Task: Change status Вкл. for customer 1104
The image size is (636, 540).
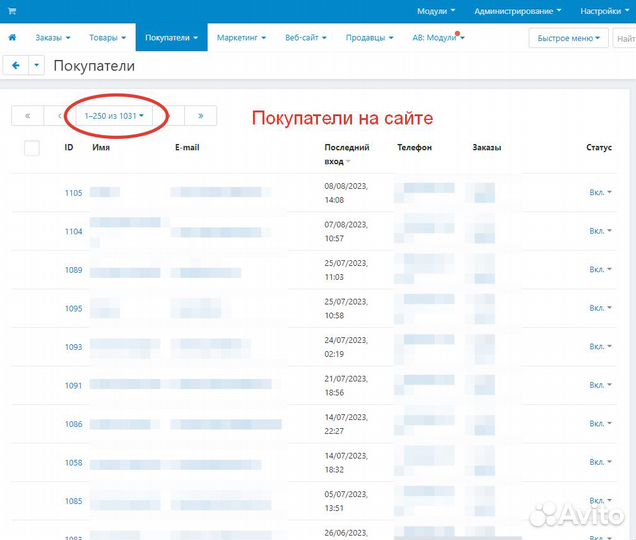Action: (600, 231)
